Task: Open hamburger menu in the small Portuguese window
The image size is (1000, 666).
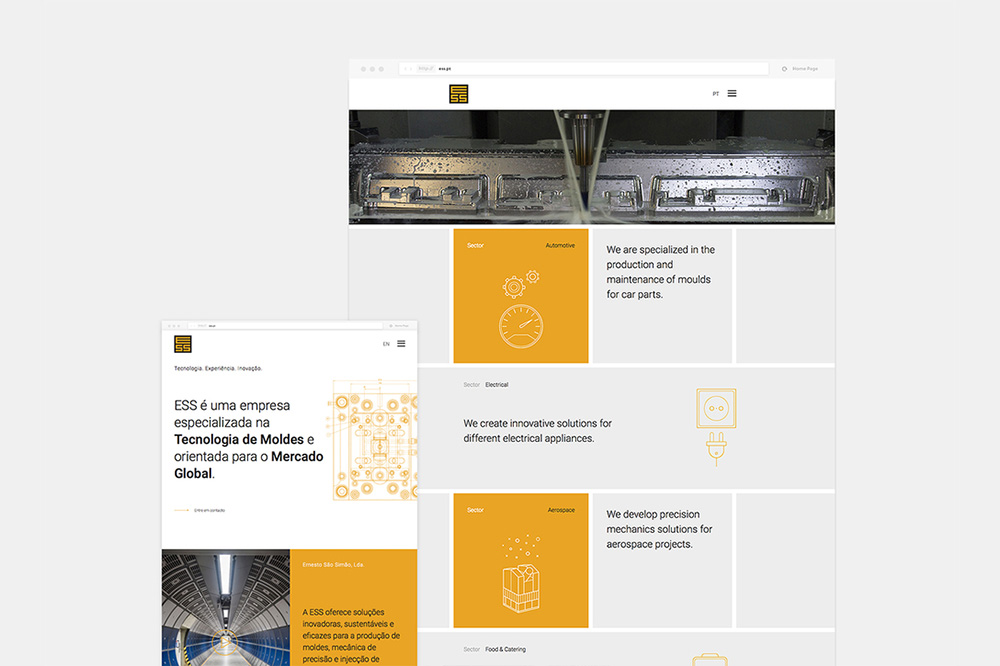Action: click(x=401, y=344)
